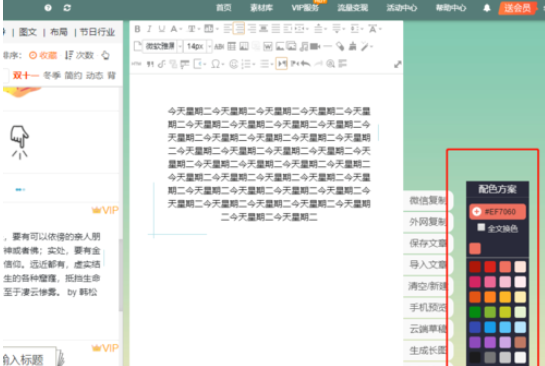Viewport: 545px width, 366px height.
Task: Toggle bold formatting in the editor toolbar
Action: (x=137, y=29)
